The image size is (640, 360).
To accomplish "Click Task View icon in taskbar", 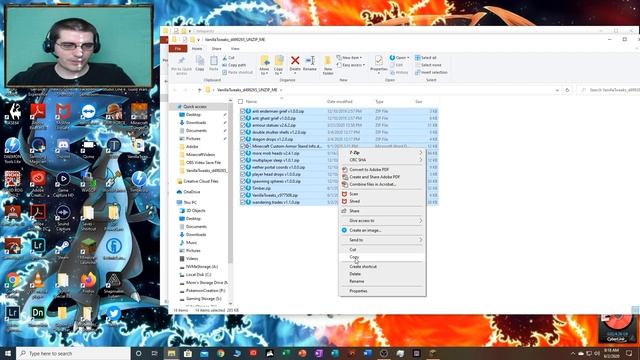I will 155,353.
